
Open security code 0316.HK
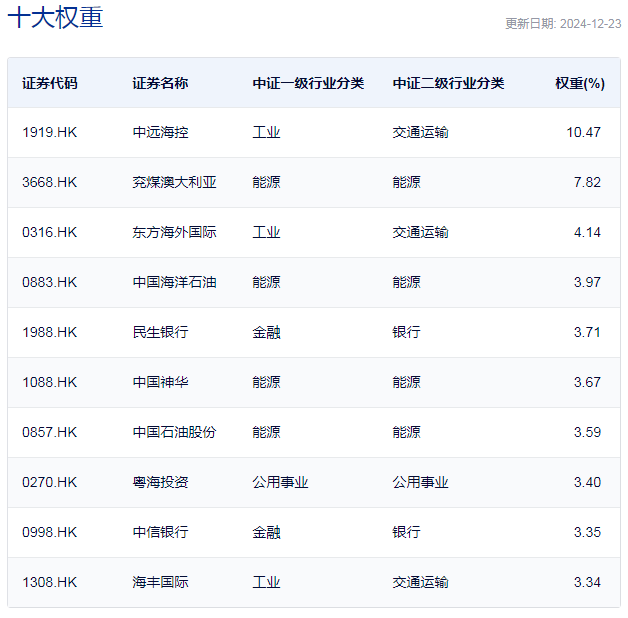click(49, 232)
